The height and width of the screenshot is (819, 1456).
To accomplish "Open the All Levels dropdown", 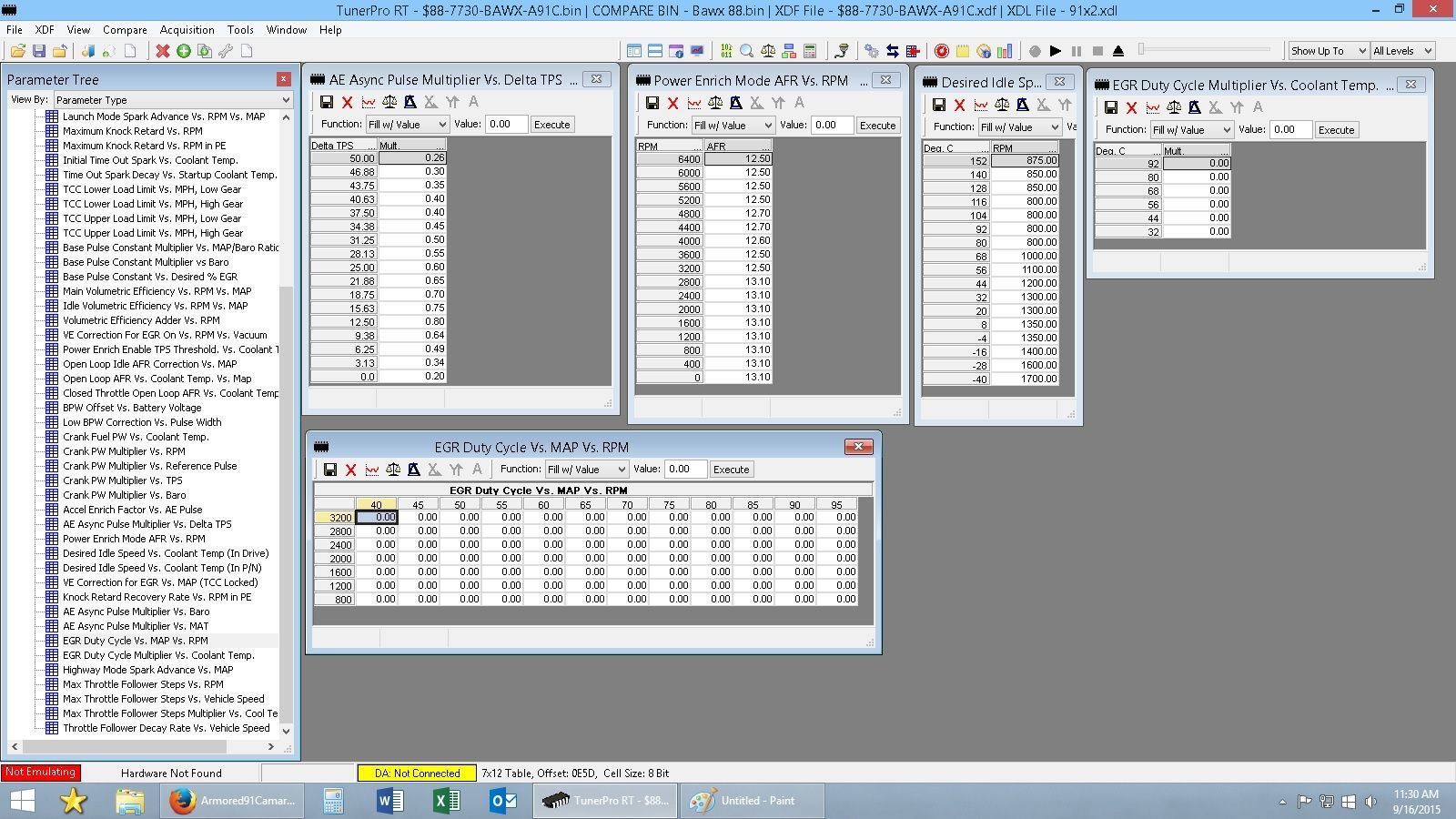I will pyautogui.click(x=1402, y=51).
